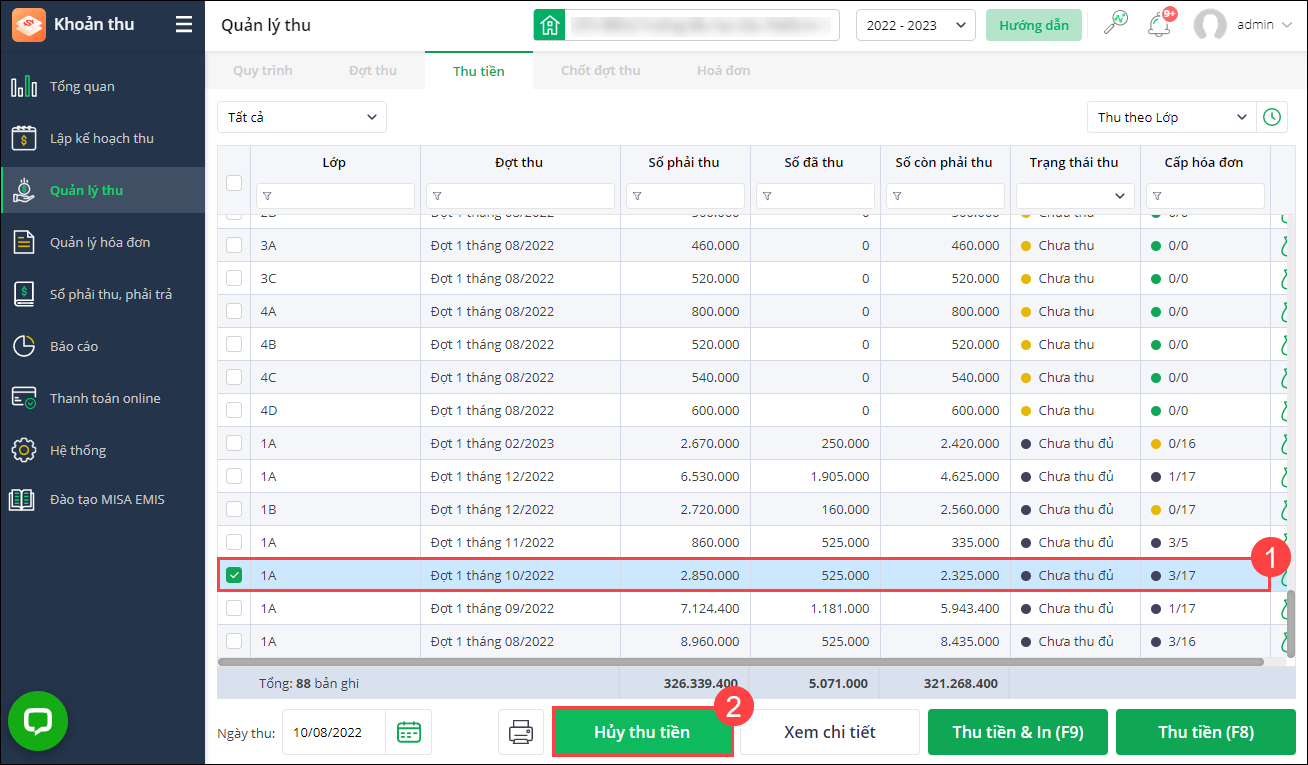This screenshot has height=765, width=1308.
Task: Open the calendar date picker icon
Action: [409, 732]
